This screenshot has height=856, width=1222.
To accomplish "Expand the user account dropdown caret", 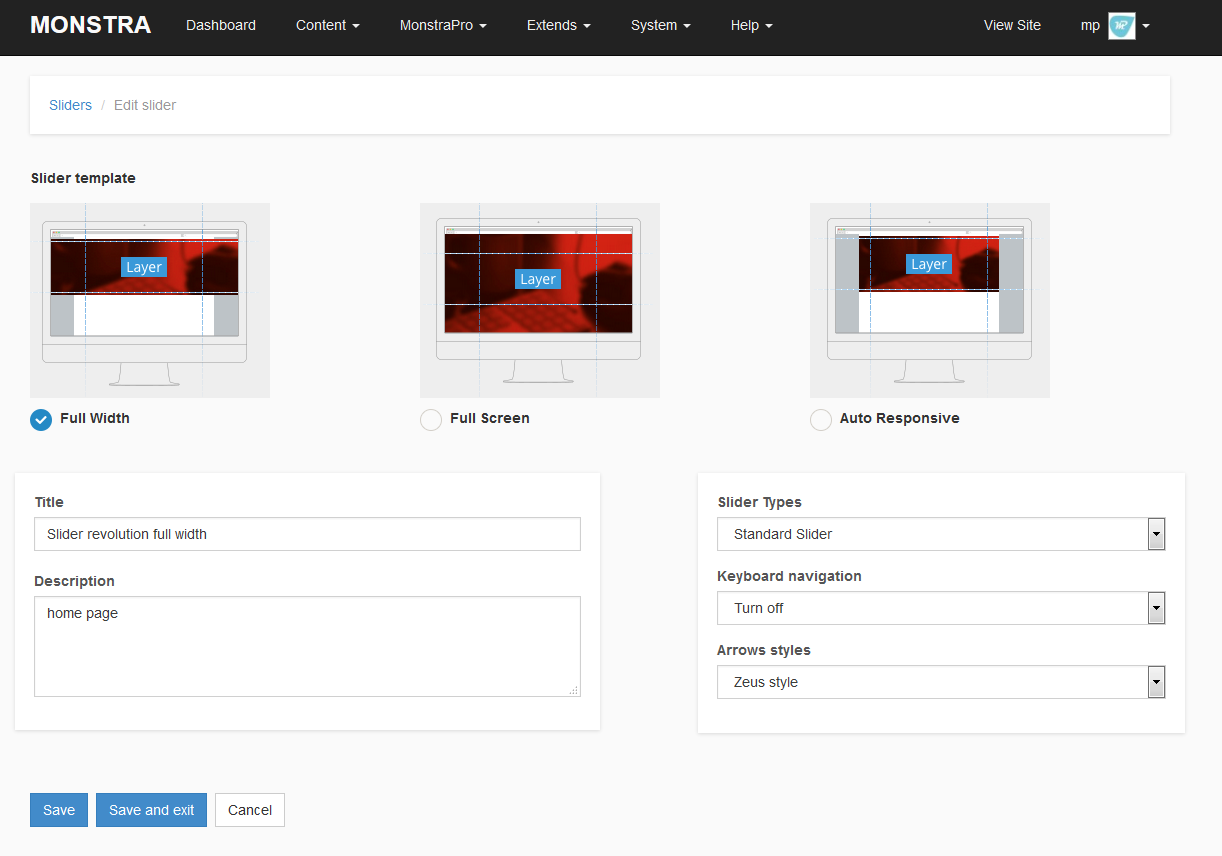I will coord(1145,26).
